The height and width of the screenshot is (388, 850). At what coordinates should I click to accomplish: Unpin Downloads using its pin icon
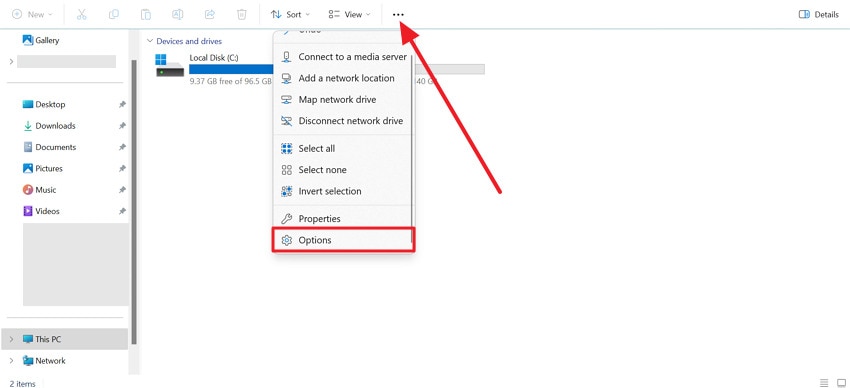coord(123,126)
